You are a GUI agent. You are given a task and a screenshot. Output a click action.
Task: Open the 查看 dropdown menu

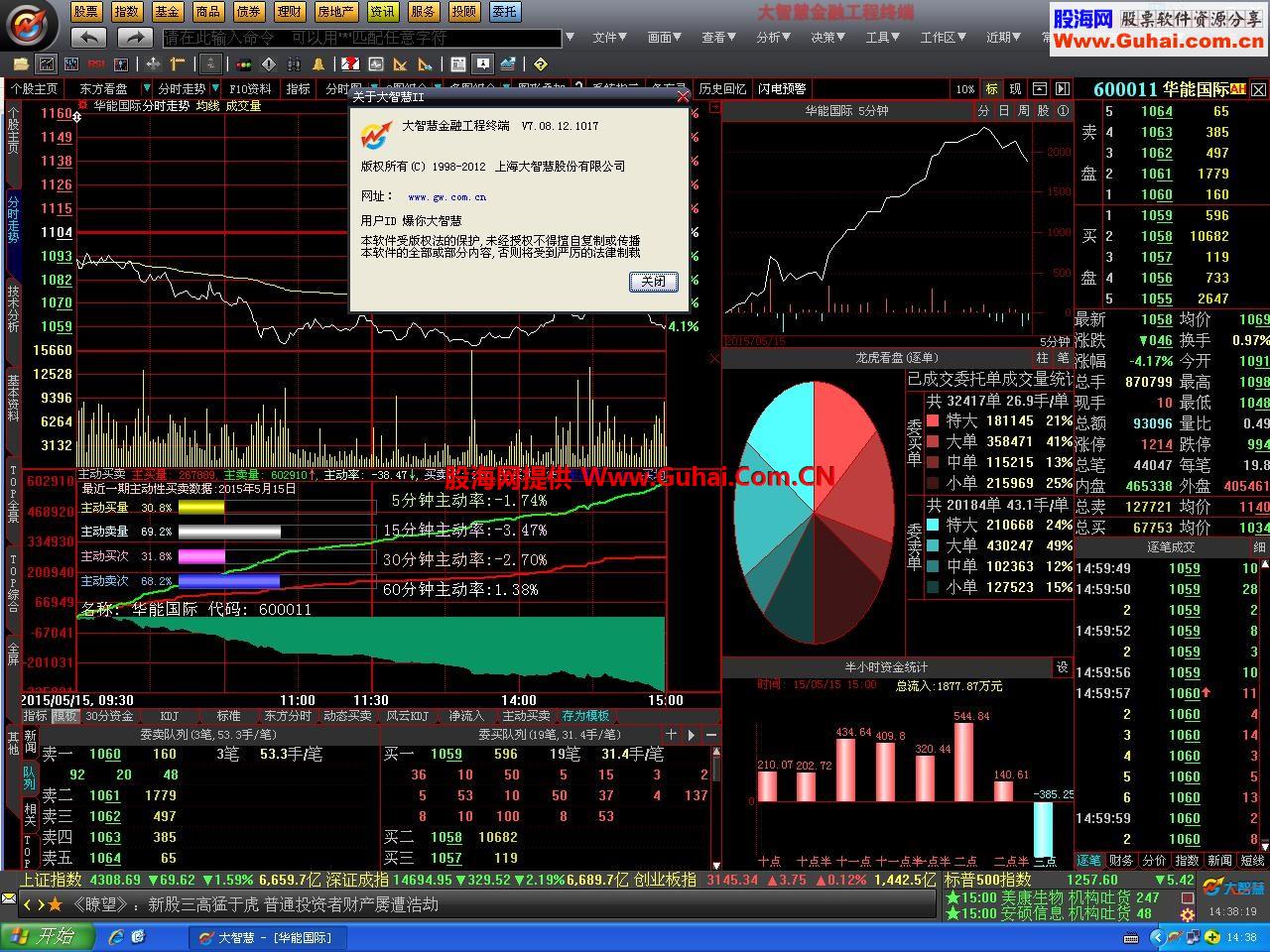718,37
